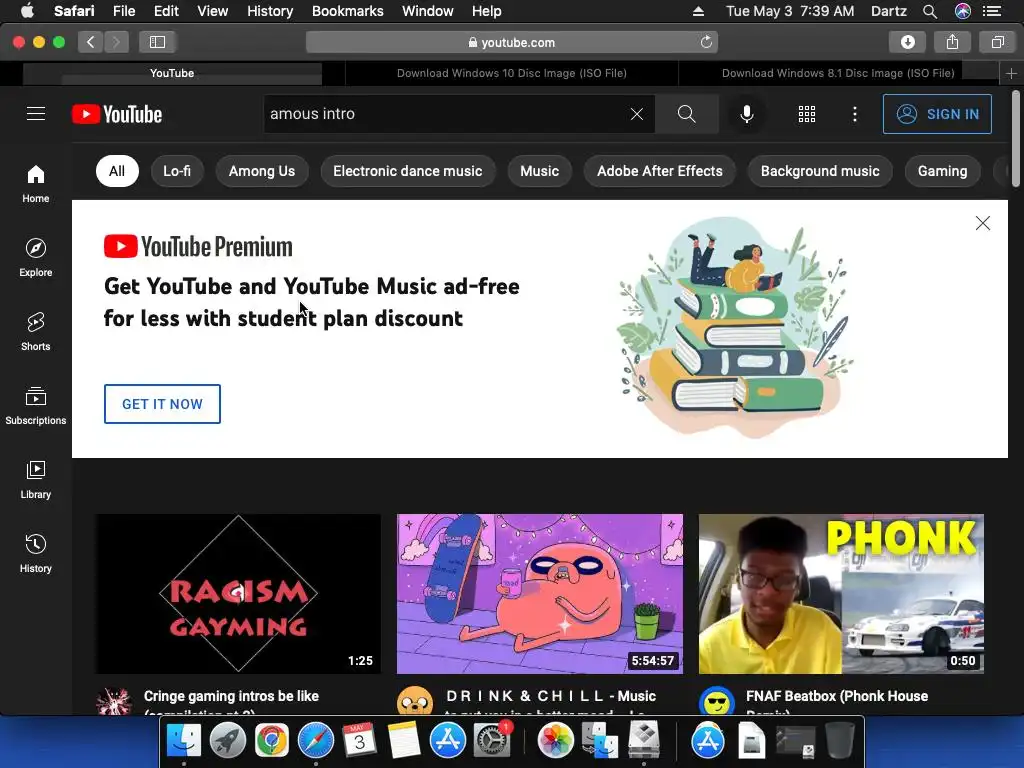Open the YouTube apps grid icon
1024x768 pixels.
pos(807,114)
